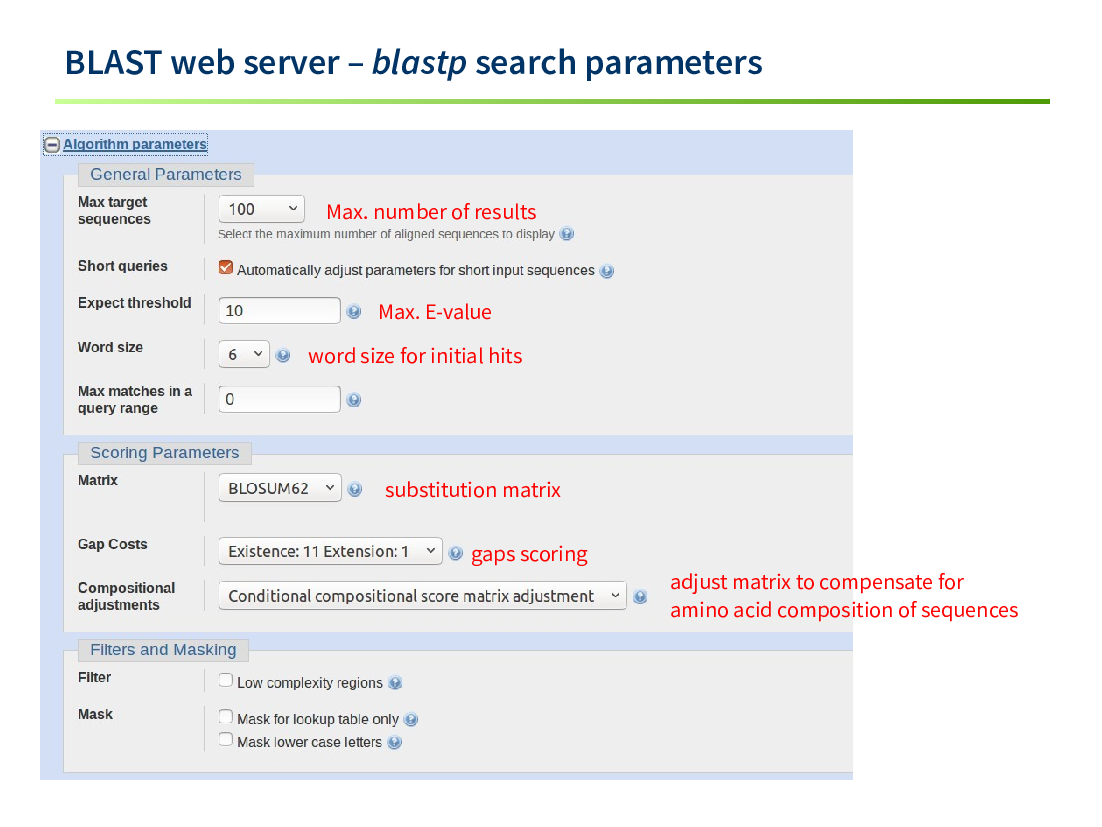1102x827 pixels.
Task: Uncheck automatically adjust parameters for short queries
Action: tap(226, 268)
